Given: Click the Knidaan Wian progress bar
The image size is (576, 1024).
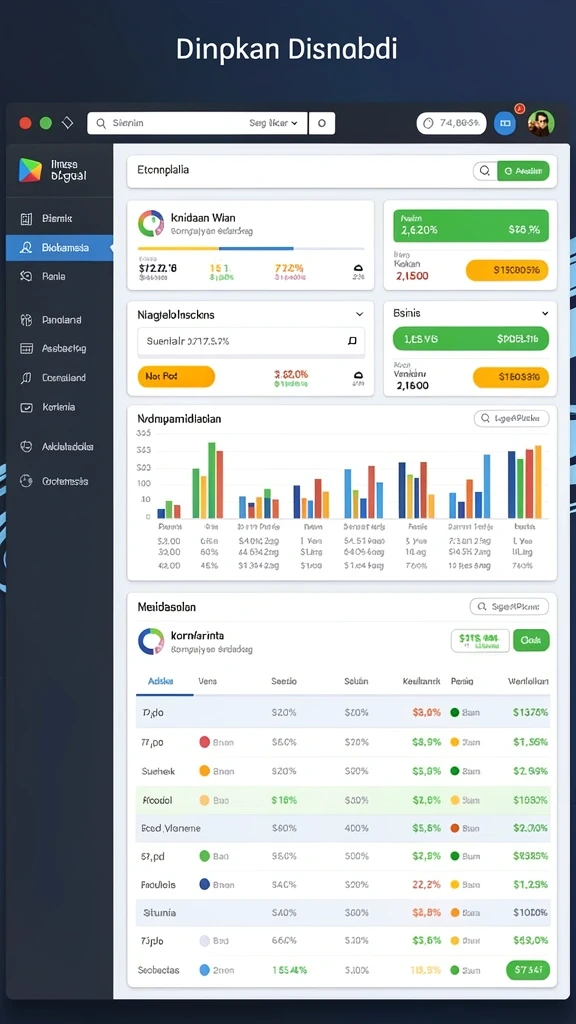Looking at the screenshot, I should (251, 249).
